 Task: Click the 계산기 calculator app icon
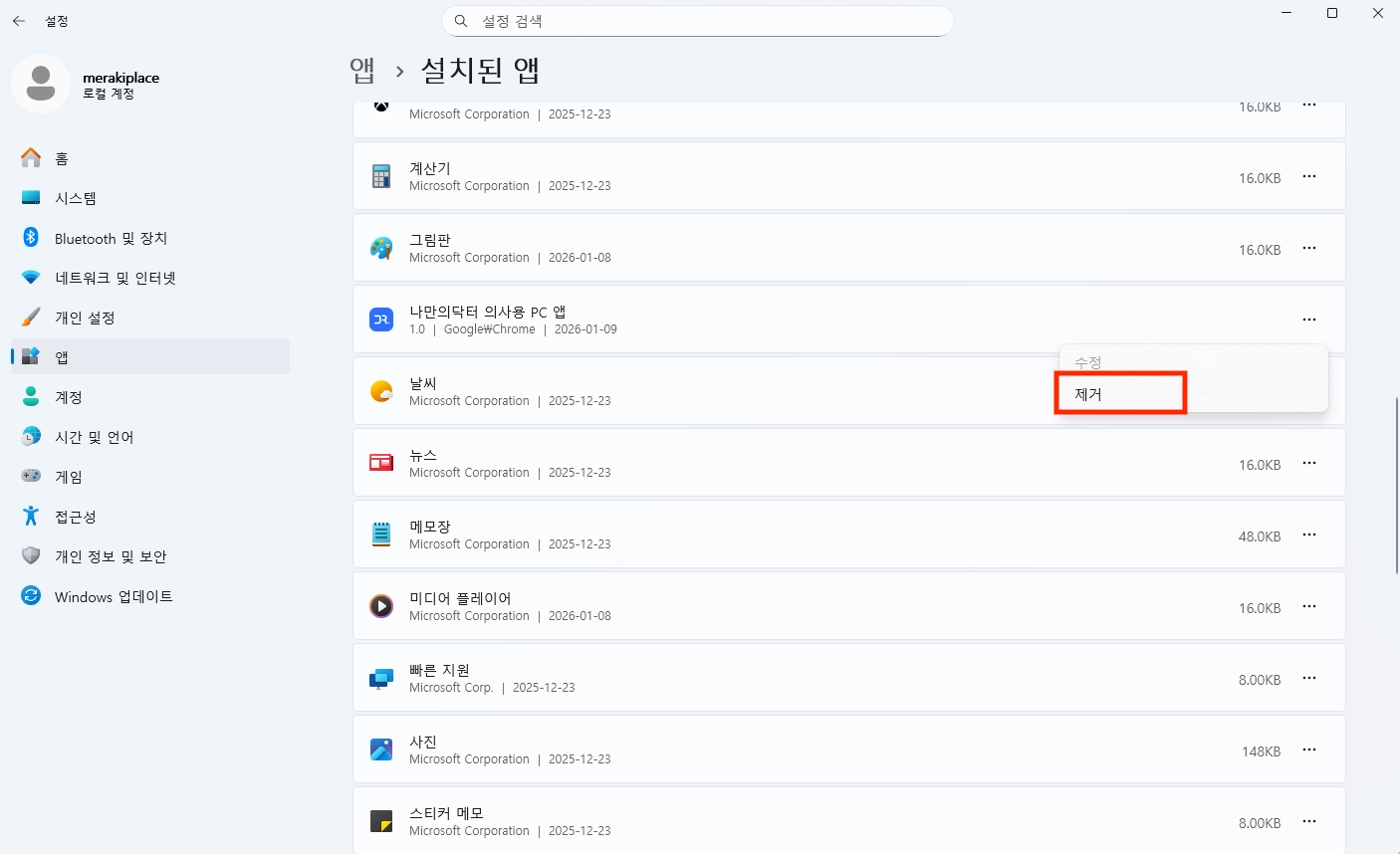coord(381,177)
